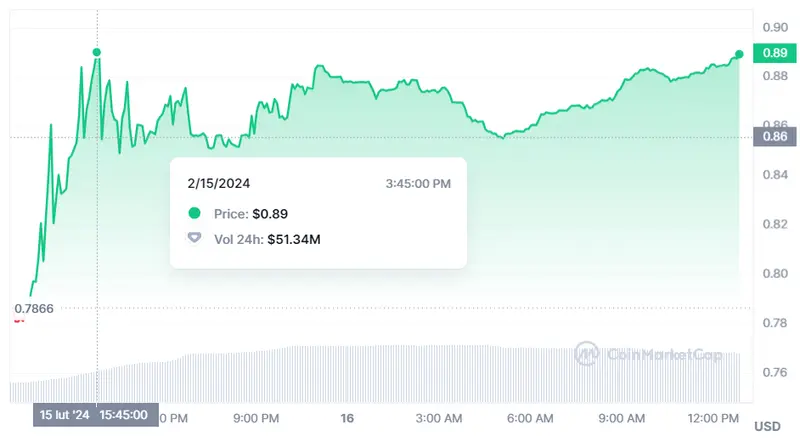Click the 0.90 label on the price axis

point(772,26)
